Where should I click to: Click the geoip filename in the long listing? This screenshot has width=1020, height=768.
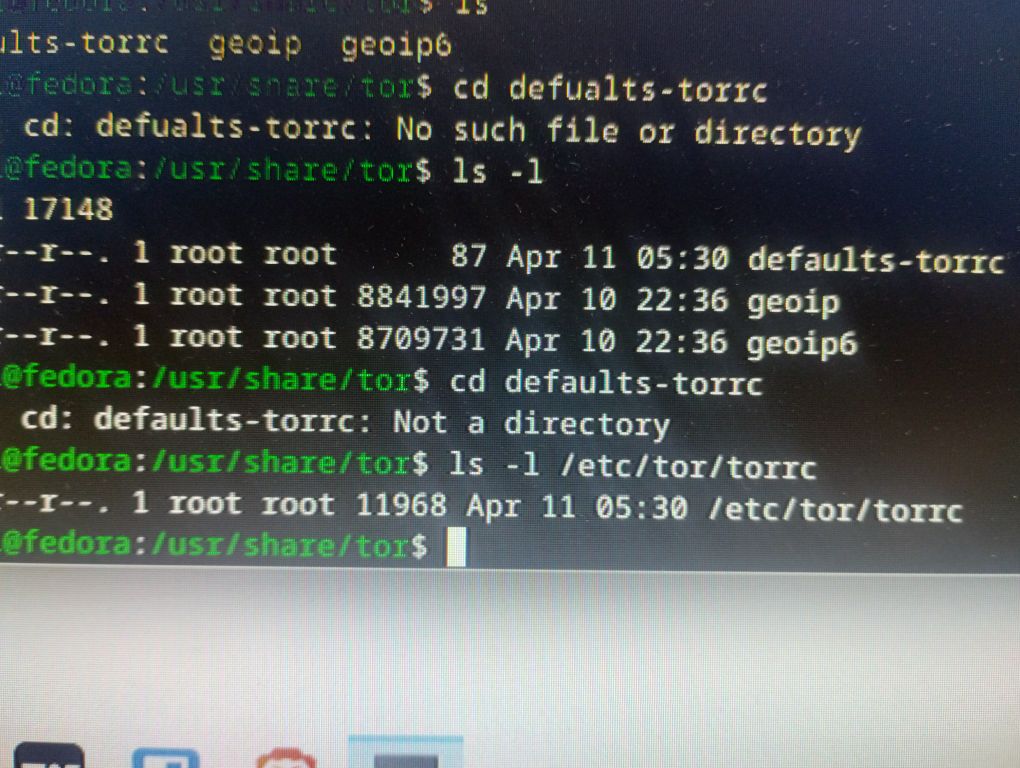click(x=793, y=300)
